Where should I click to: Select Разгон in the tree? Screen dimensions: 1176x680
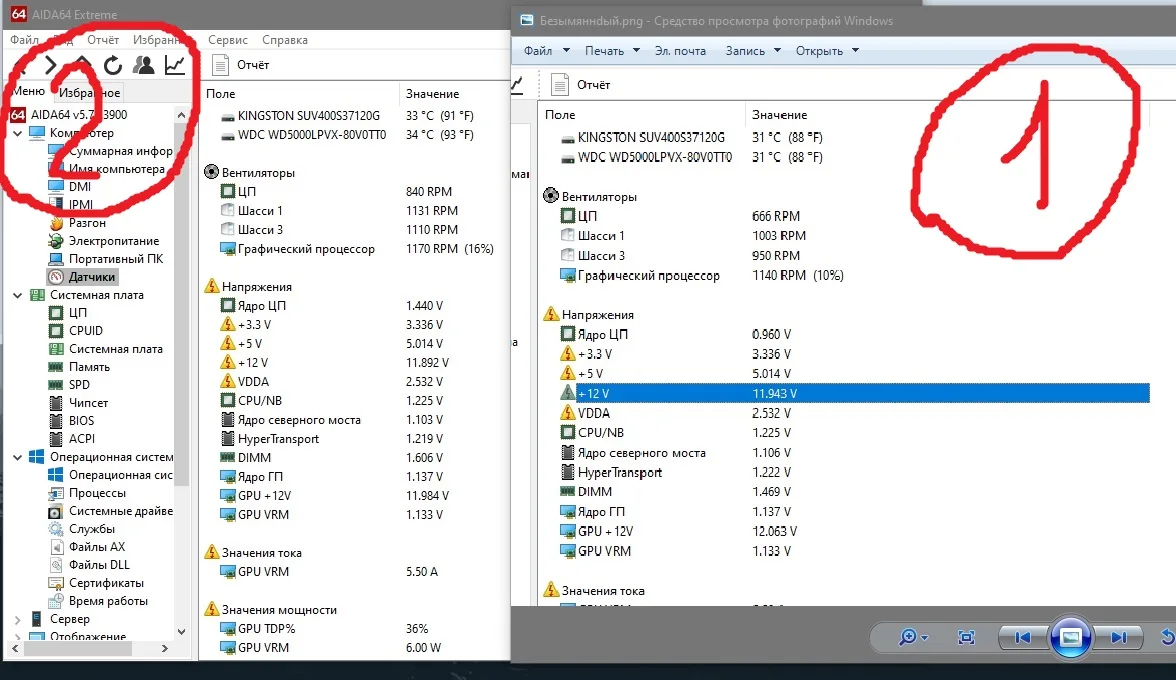(x=87, y=223)
